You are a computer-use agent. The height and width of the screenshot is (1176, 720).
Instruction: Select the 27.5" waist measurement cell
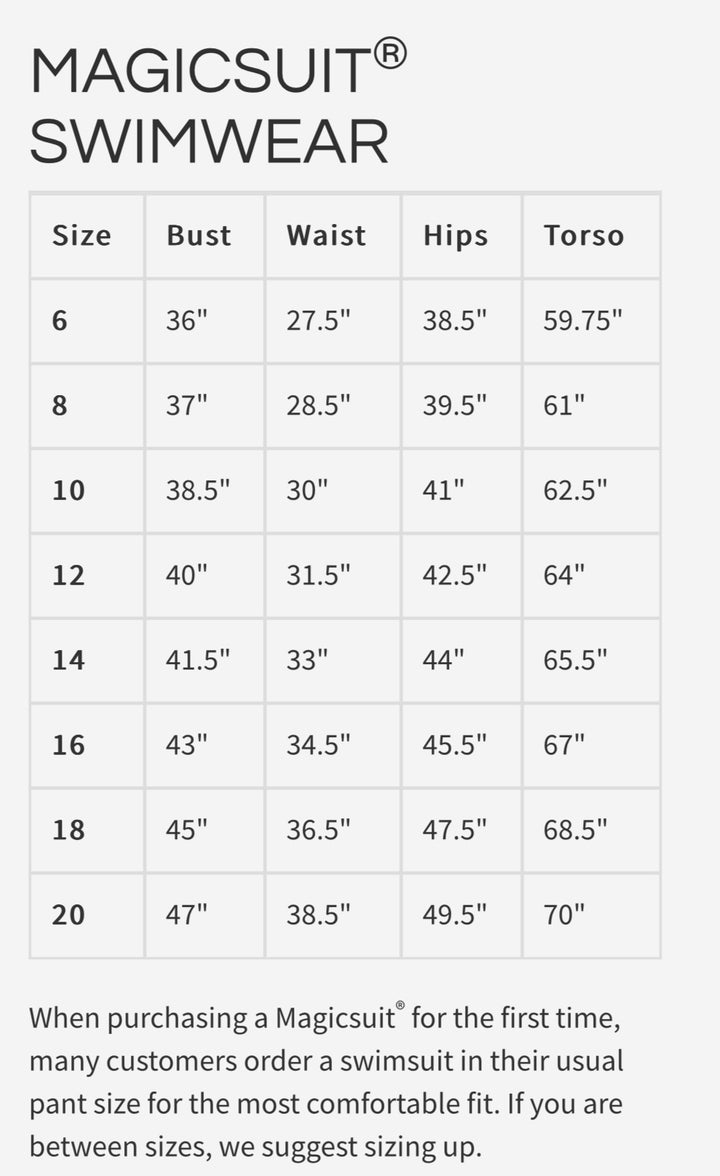pyautogui.click(x=319, y=321)
